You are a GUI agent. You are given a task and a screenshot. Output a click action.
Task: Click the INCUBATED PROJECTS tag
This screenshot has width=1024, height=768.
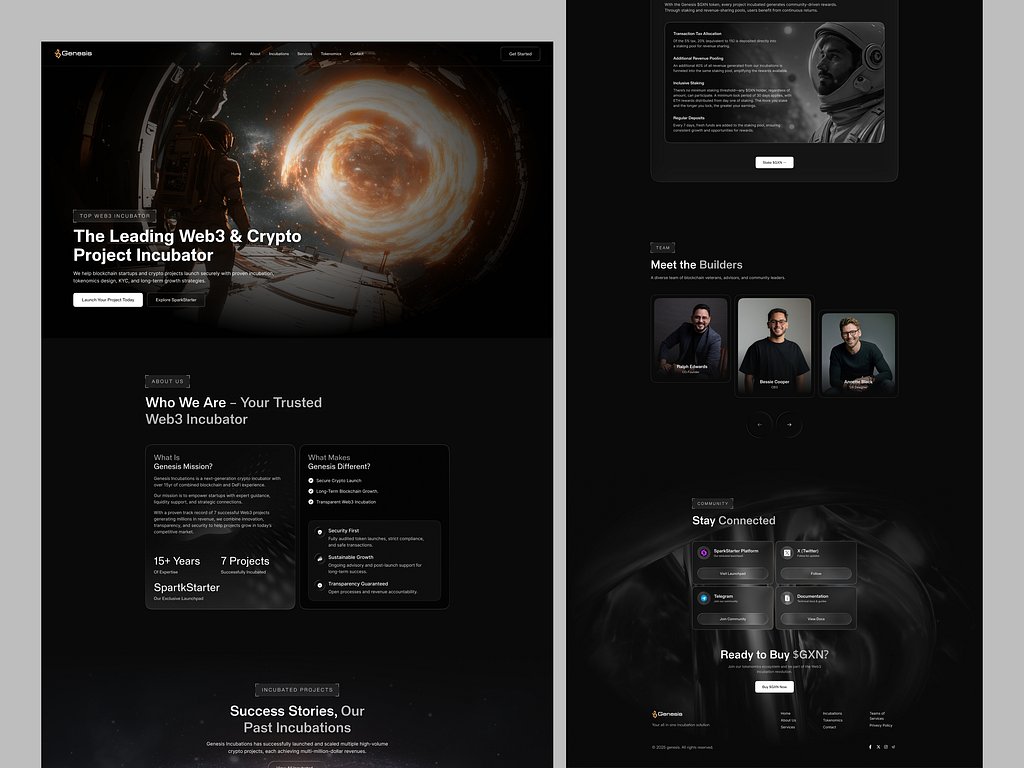coord(297,690)
